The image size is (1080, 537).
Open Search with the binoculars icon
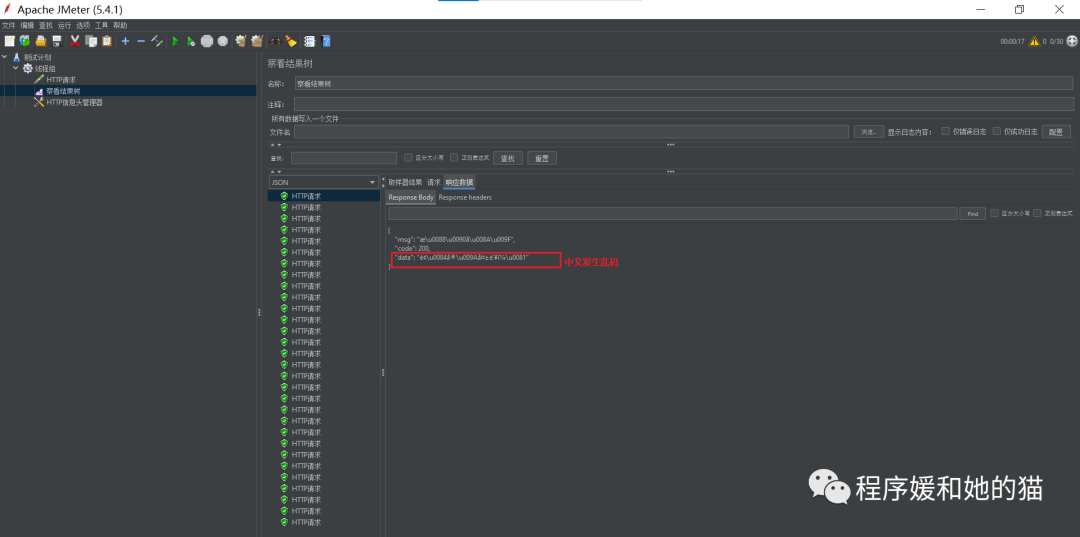click(x=276, y=41)
